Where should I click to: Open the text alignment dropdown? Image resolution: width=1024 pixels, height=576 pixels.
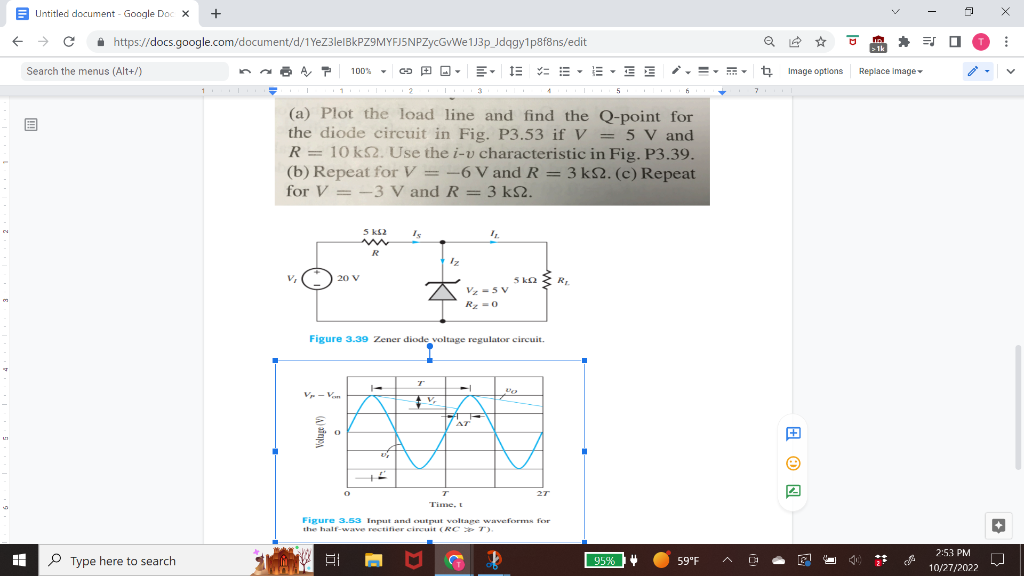coord(485,71)
